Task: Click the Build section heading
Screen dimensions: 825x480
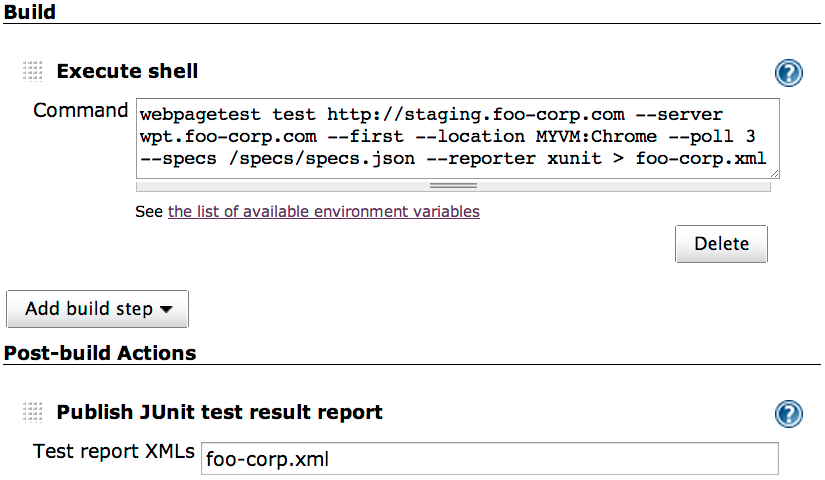Action: click(29, 12)
